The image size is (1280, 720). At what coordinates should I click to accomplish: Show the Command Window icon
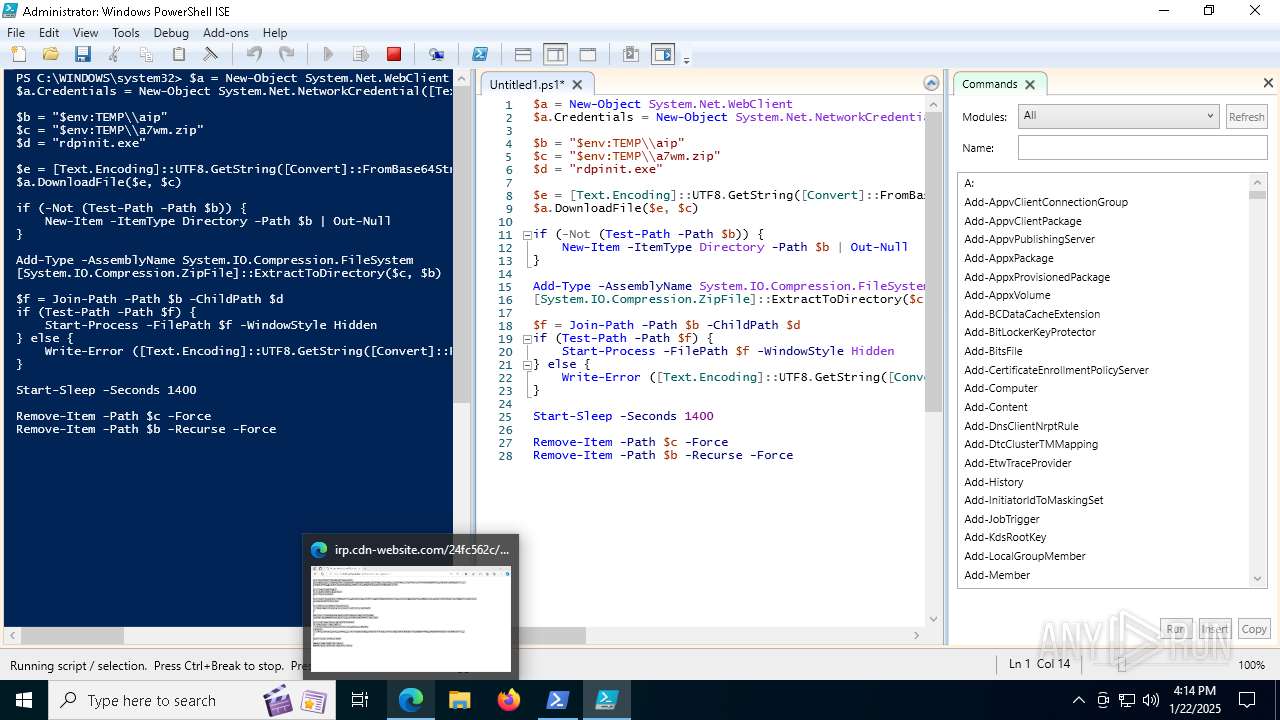(x=631, y=54)
